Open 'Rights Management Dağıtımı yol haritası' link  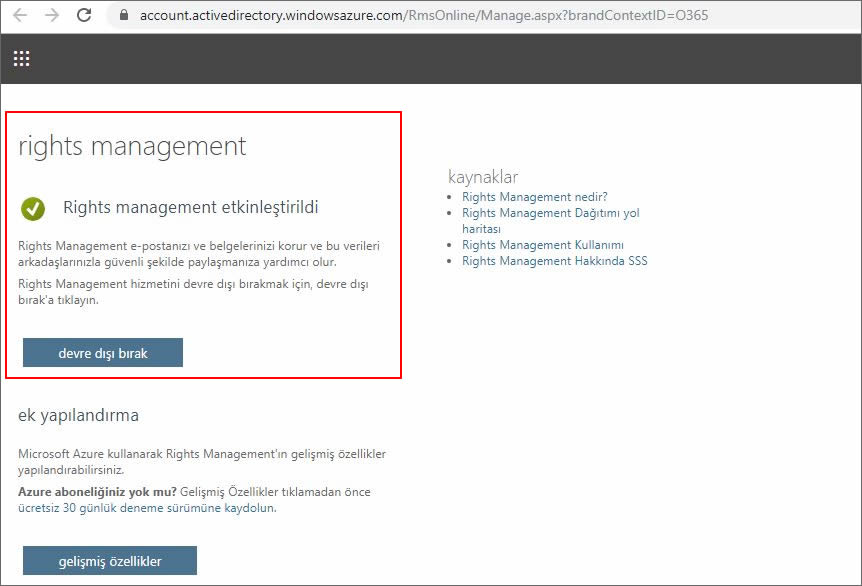tap(550, 220)
